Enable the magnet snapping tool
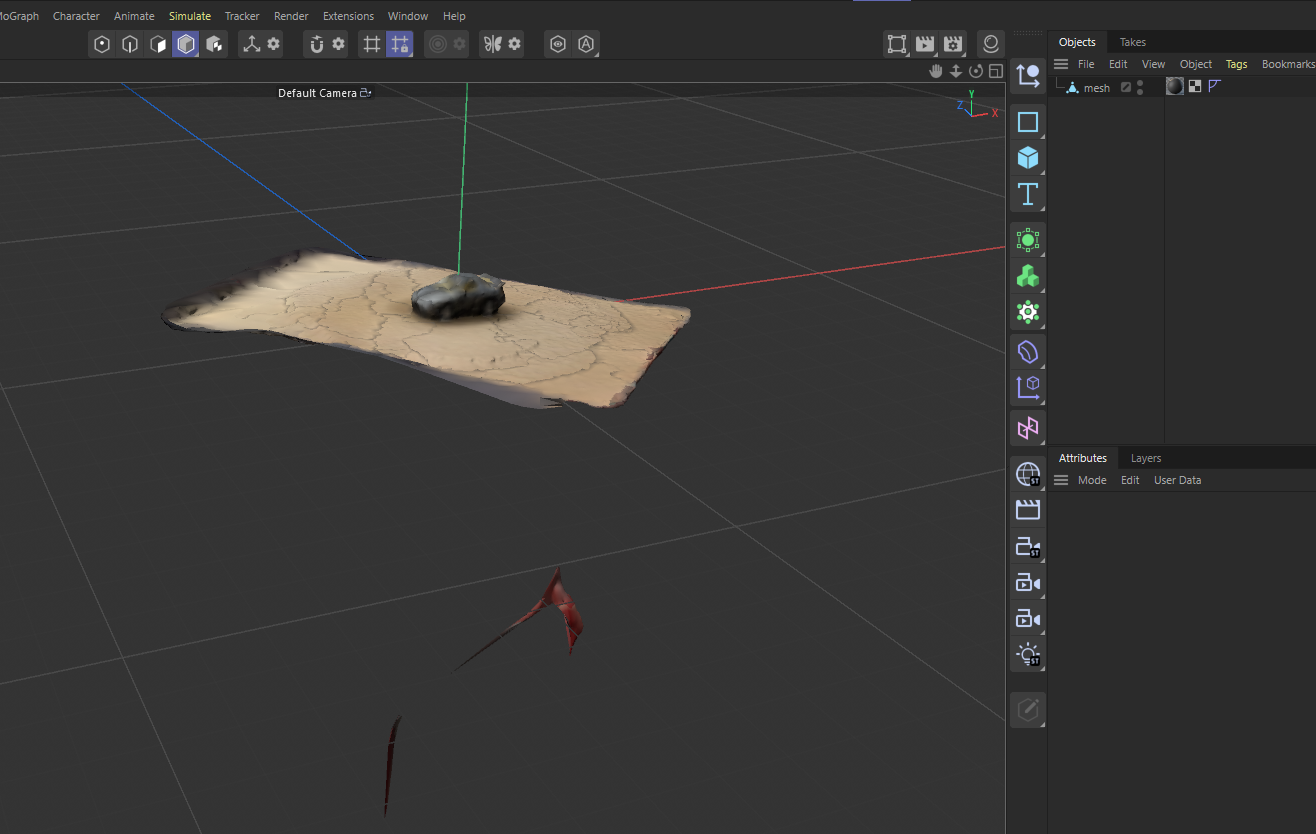The height and width of the screenshot is (834, 1316). pos(317,44)
